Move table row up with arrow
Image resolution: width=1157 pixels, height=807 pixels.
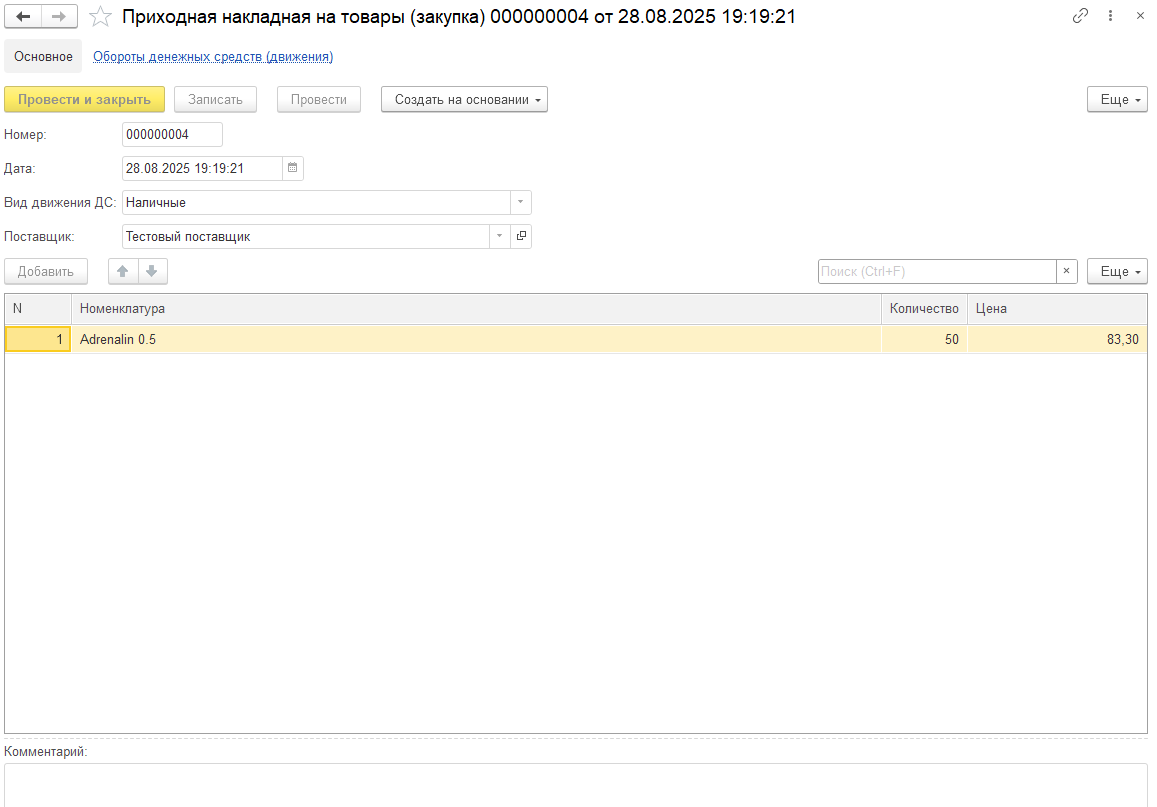pos(123,271)
